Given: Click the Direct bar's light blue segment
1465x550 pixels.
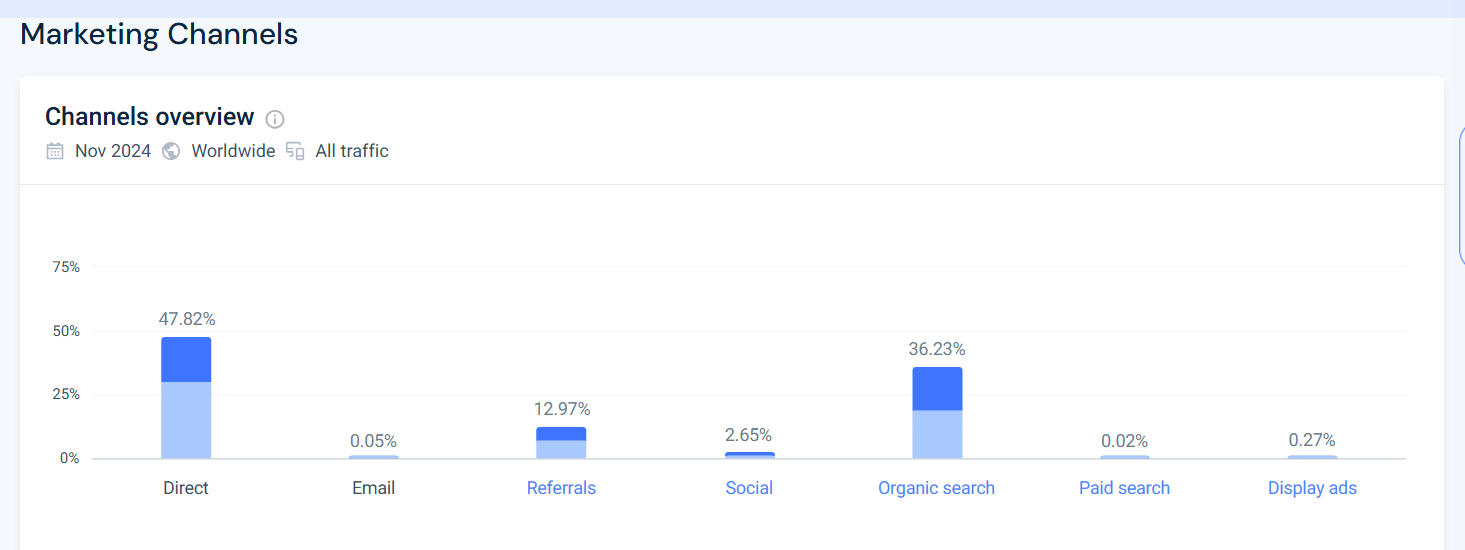Looking at the screenshot, I should (186, 420).
